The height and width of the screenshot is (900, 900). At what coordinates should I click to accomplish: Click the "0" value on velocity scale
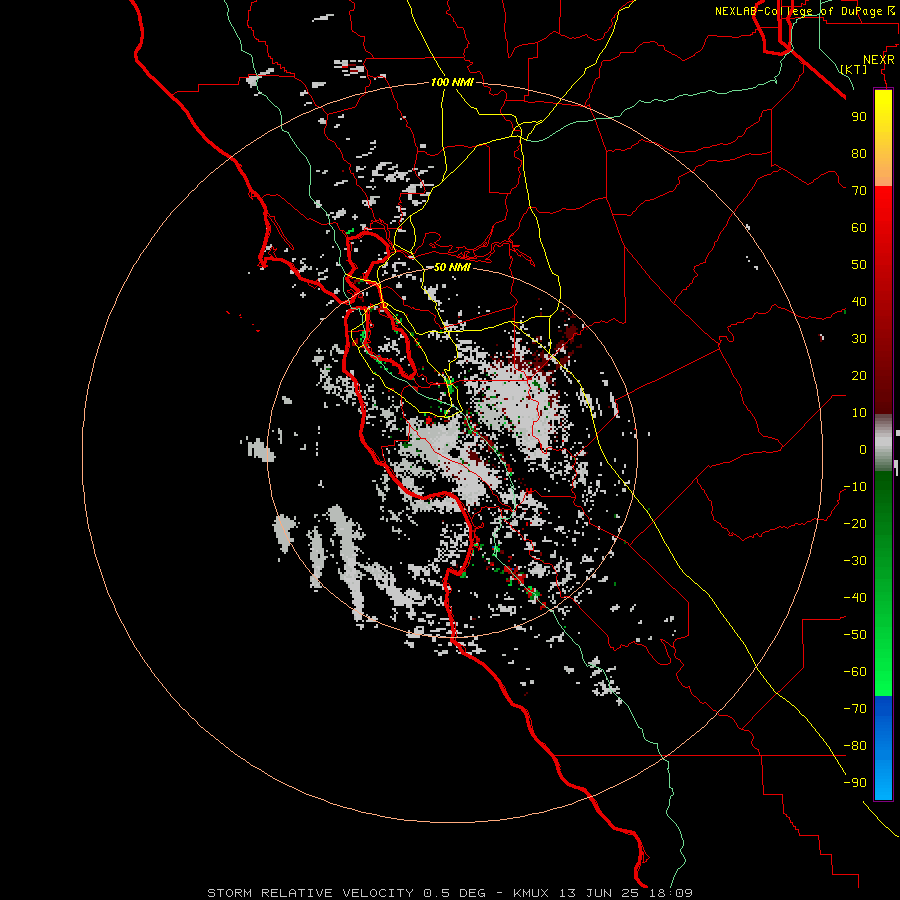863,449
